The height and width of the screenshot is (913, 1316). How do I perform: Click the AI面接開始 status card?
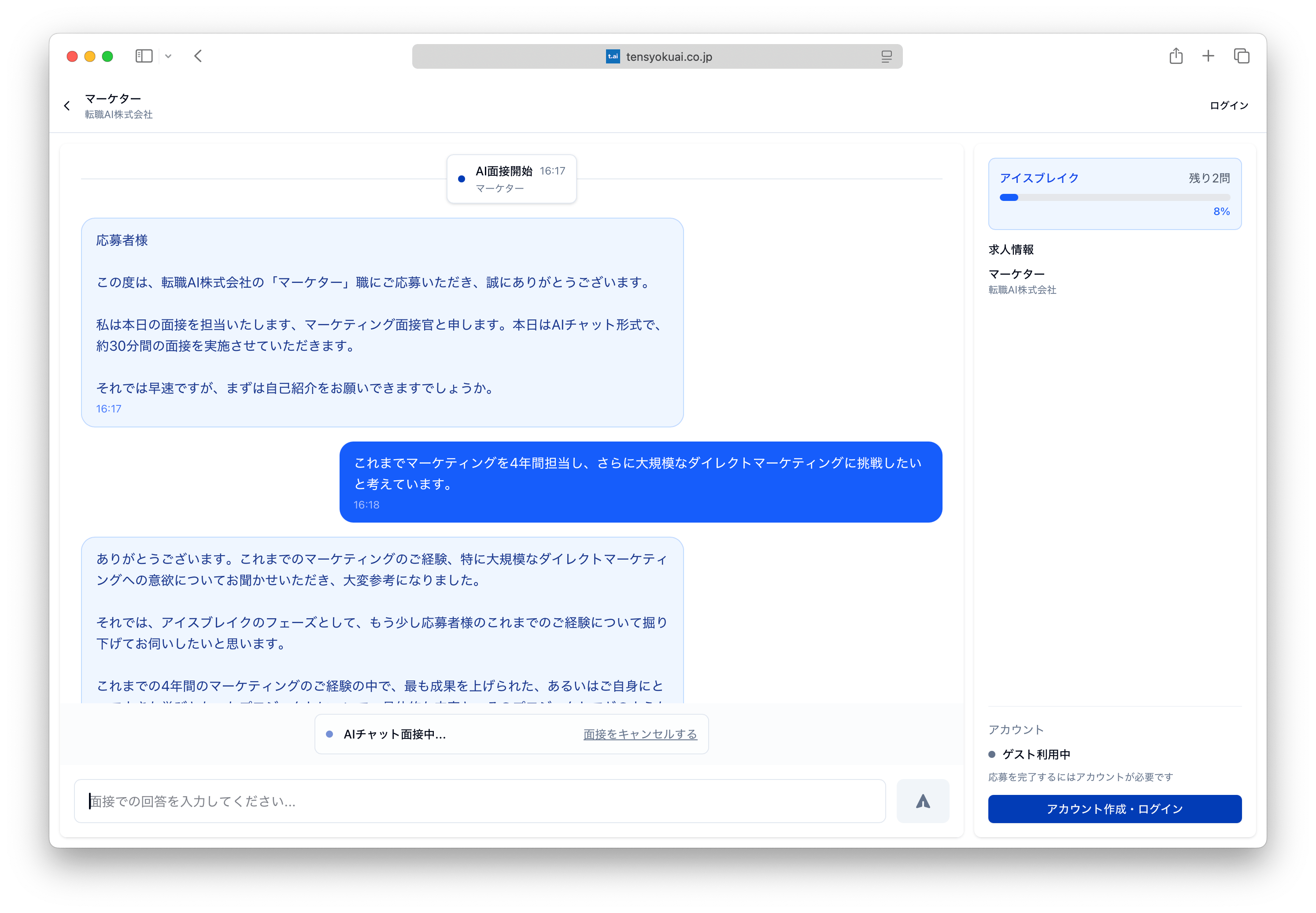(512, 178)
